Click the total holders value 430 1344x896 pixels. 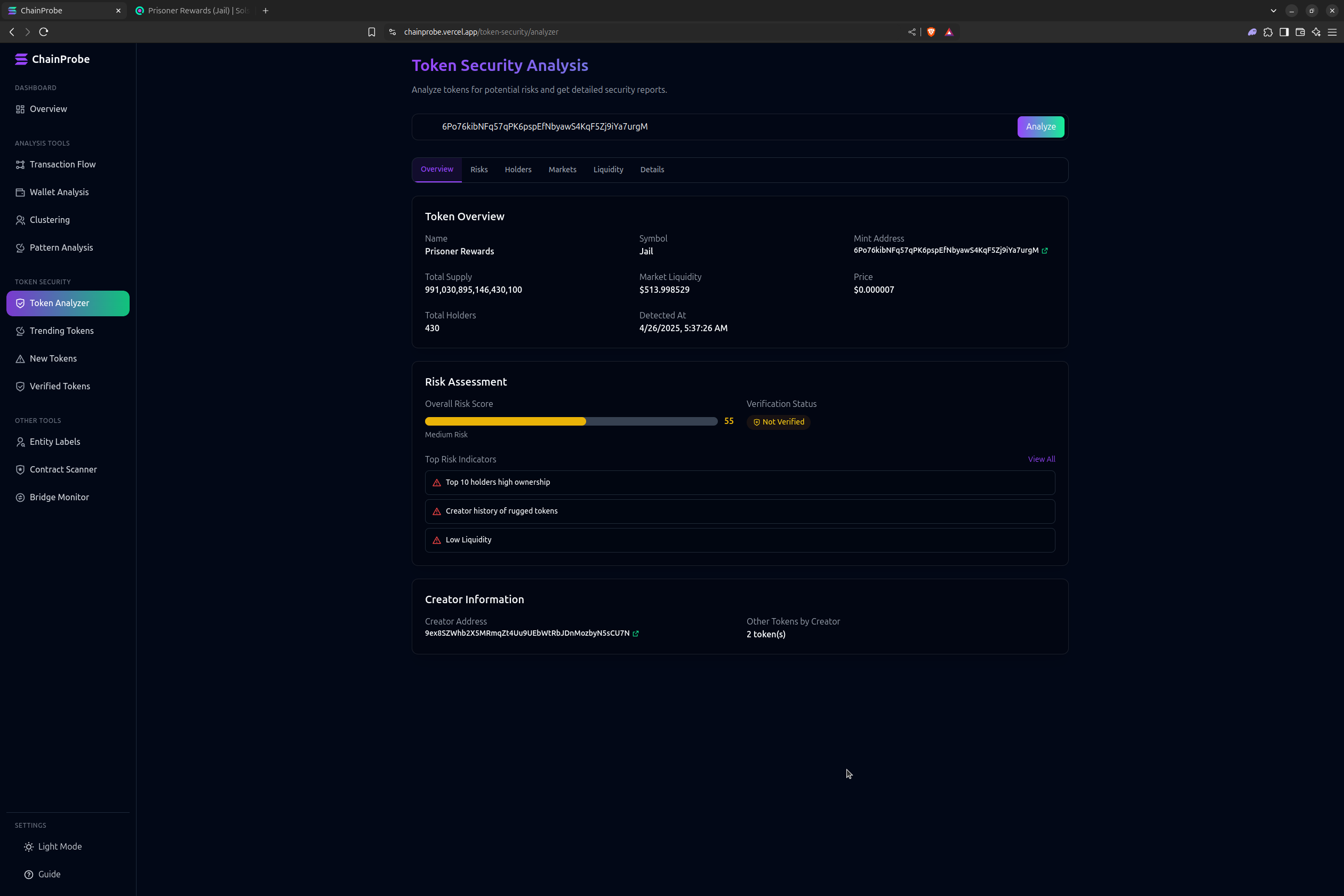click(432, 329)
